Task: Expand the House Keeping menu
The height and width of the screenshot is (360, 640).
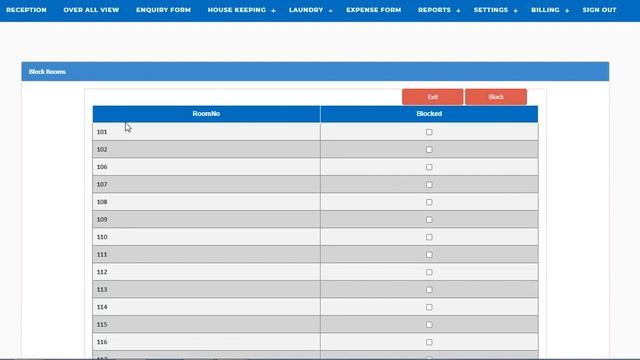Action: tap(241, 10)
